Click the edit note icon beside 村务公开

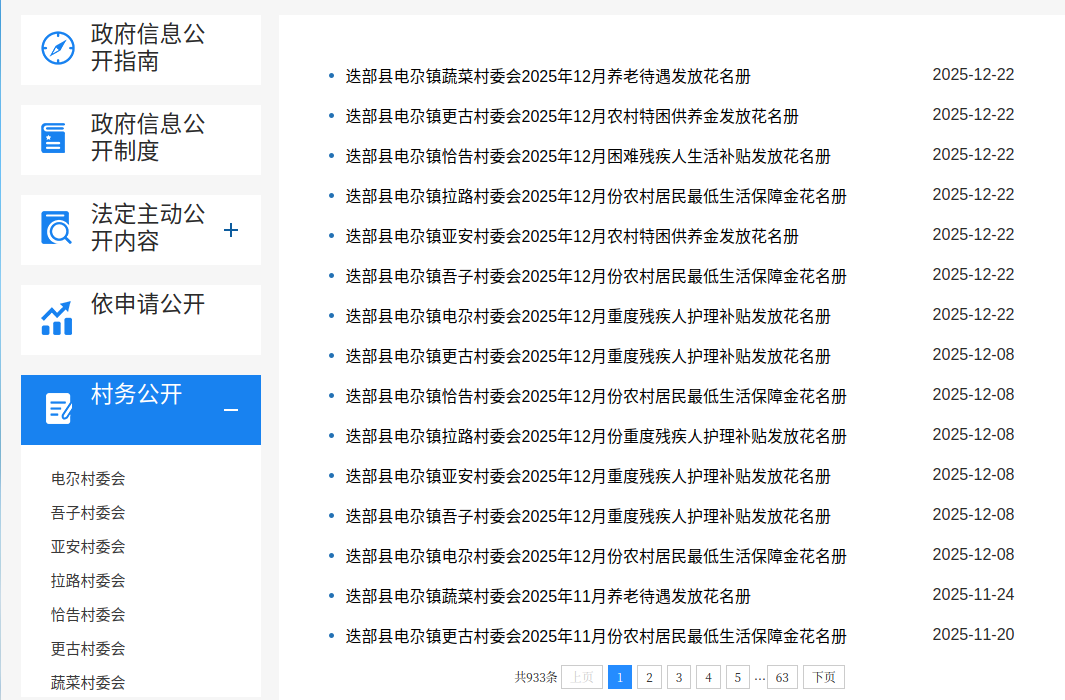pos(59,408)
